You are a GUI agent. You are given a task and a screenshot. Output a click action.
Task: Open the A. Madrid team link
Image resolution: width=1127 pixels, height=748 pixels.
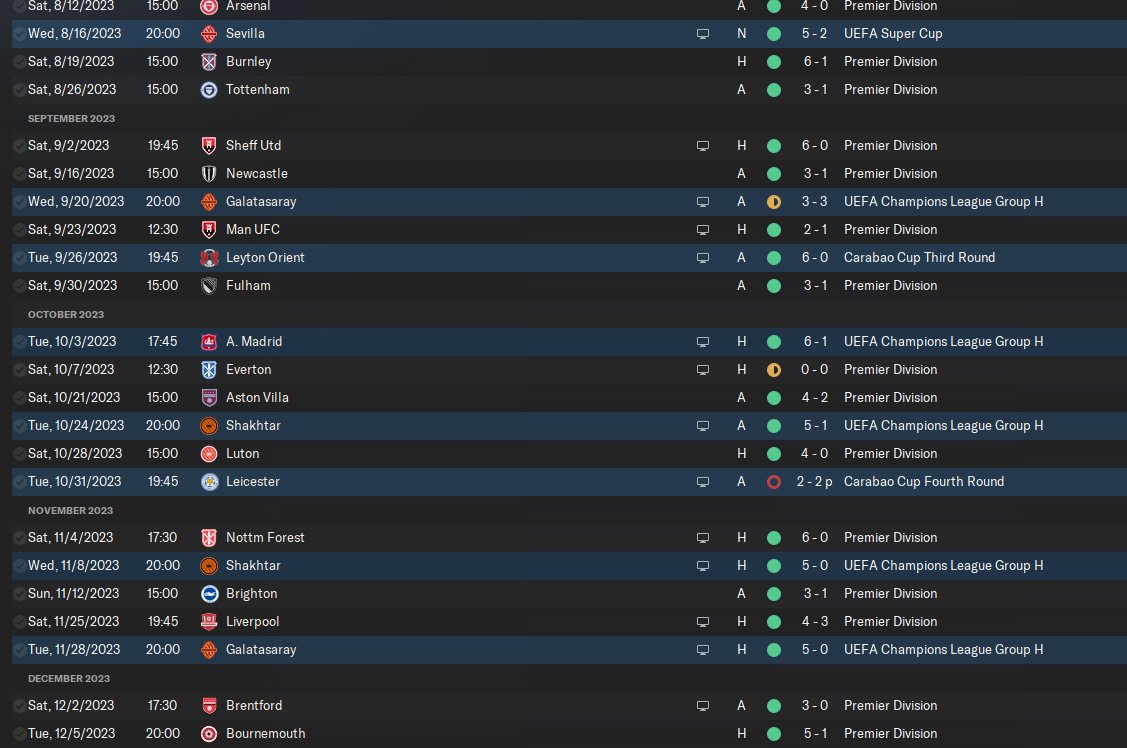[254, 342]
